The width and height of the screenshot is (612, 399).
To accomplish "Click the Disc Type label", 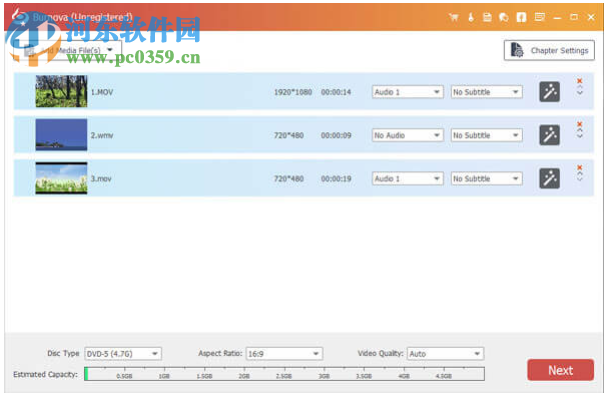I will tap(63, 353).
